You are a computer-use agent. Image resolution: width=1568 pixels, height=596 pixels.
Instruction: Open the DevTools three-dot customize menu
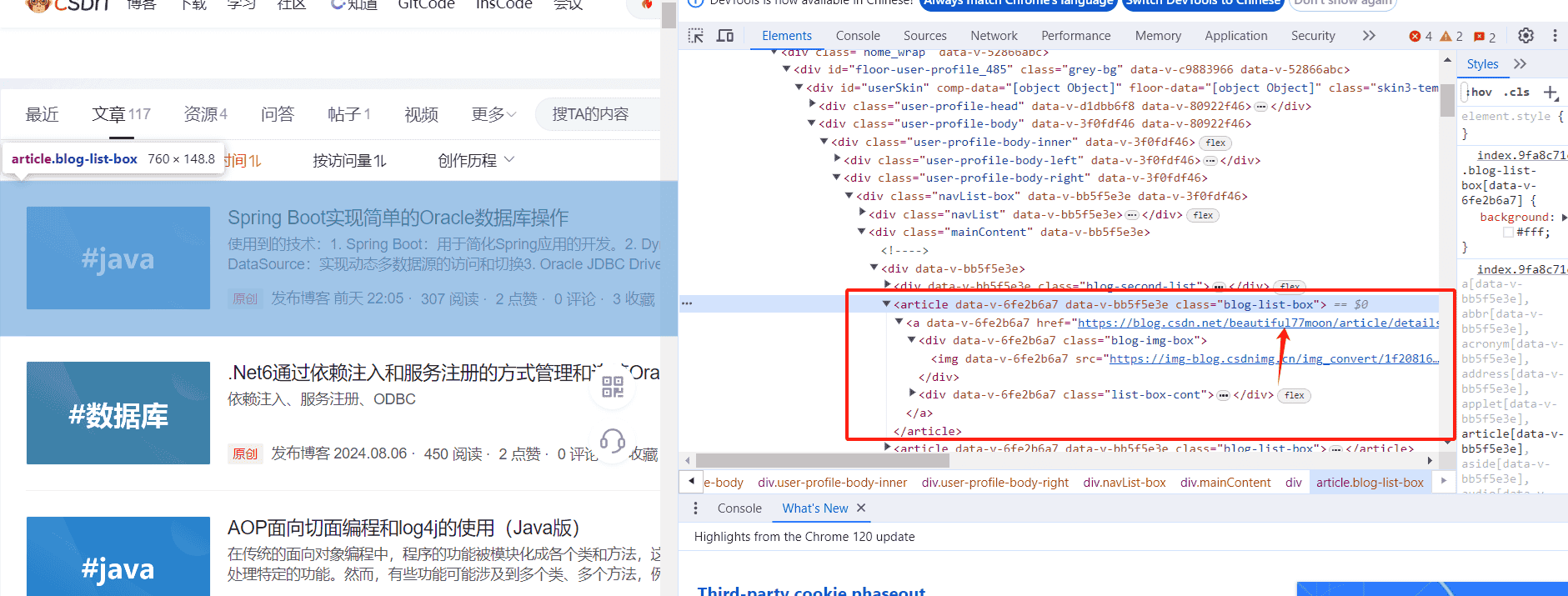tap(1555, 36)
